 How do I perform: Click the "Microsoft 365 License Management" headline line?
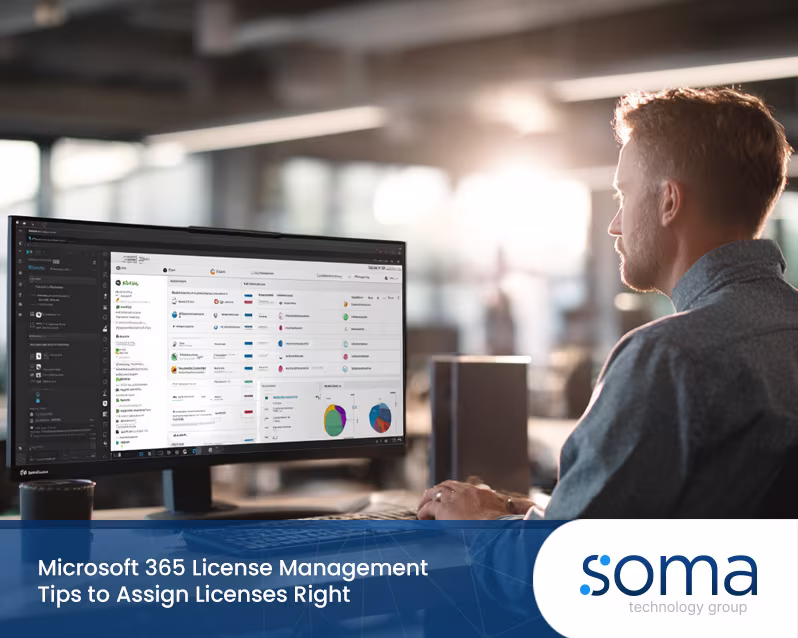pyautogui.click(x=233, y=568)
